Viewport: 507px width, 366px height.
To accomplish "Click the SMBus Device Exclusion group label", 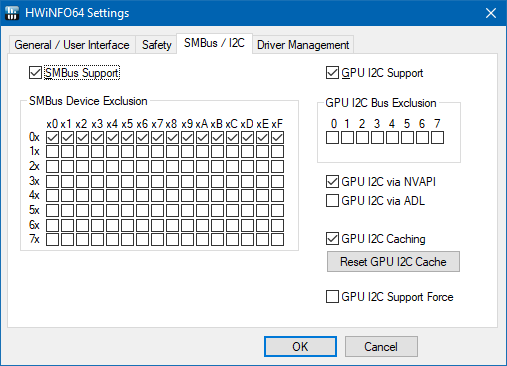I will (x=88, y=101).
